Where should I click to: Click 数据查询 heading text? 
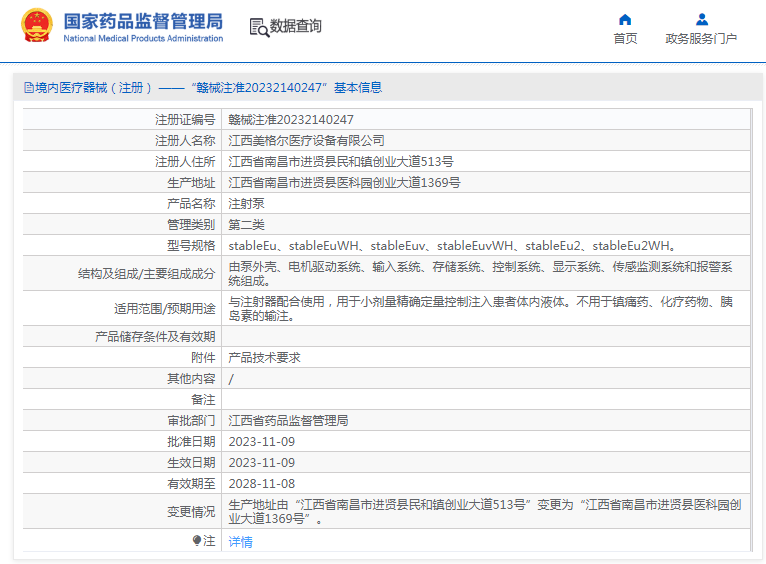(x=296, y=26)
